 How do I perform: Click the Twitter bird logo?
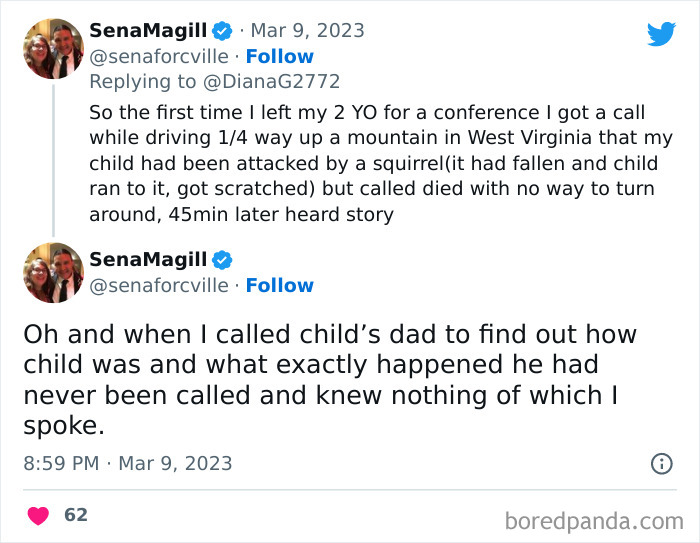click(661, 34)
